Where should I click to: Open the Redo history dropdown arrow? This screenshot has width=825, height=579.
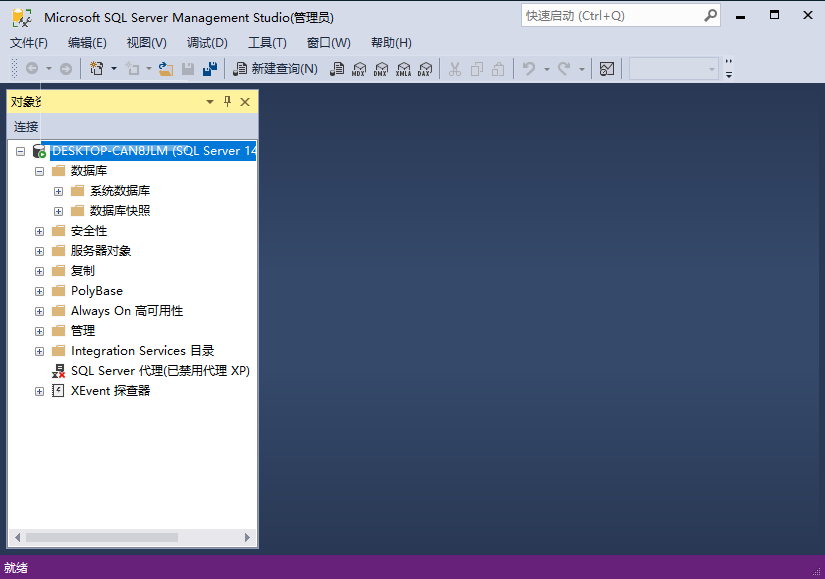582,69
